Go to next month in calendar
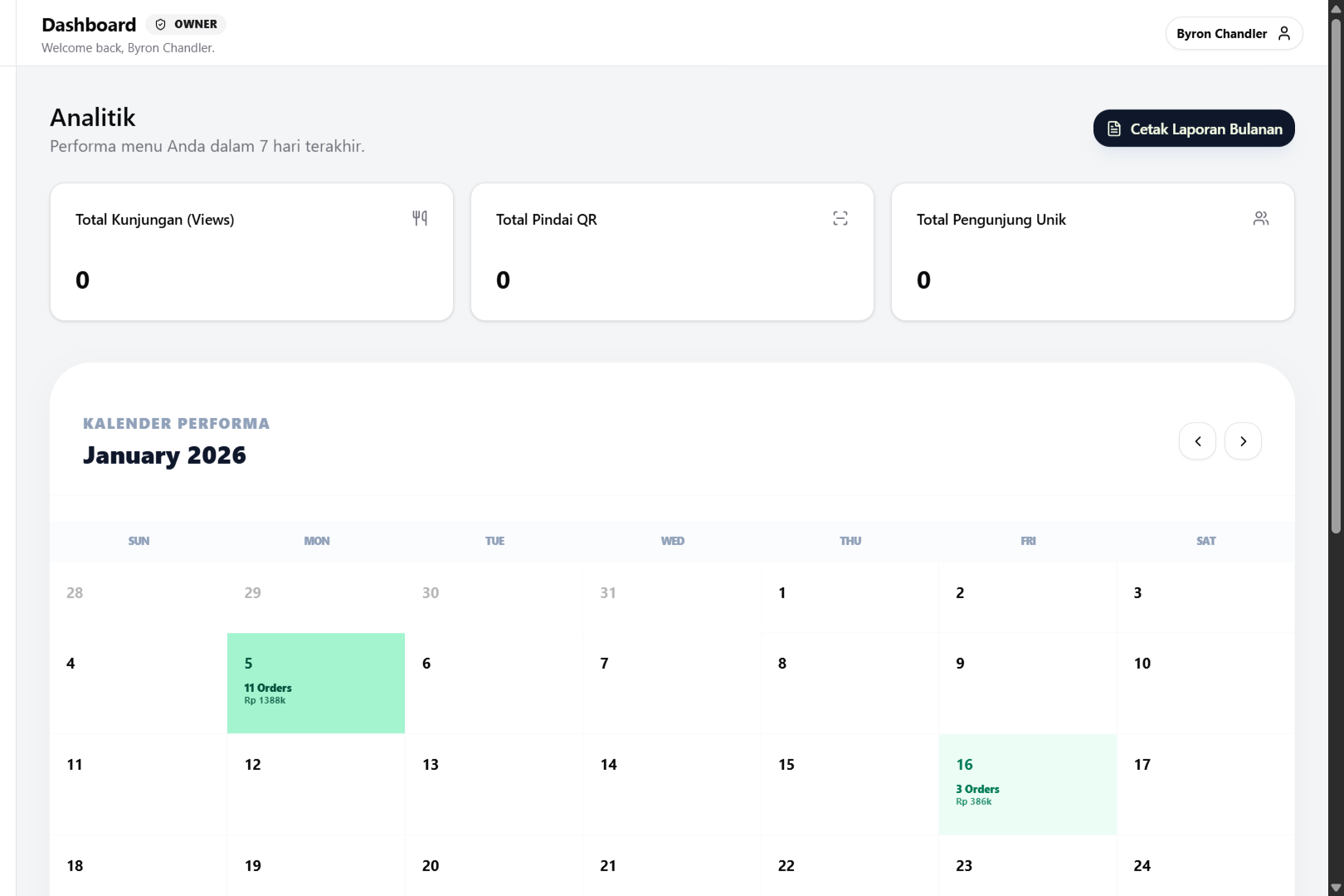Viewport: 1344px width, 896px height. pos(1243,441)
